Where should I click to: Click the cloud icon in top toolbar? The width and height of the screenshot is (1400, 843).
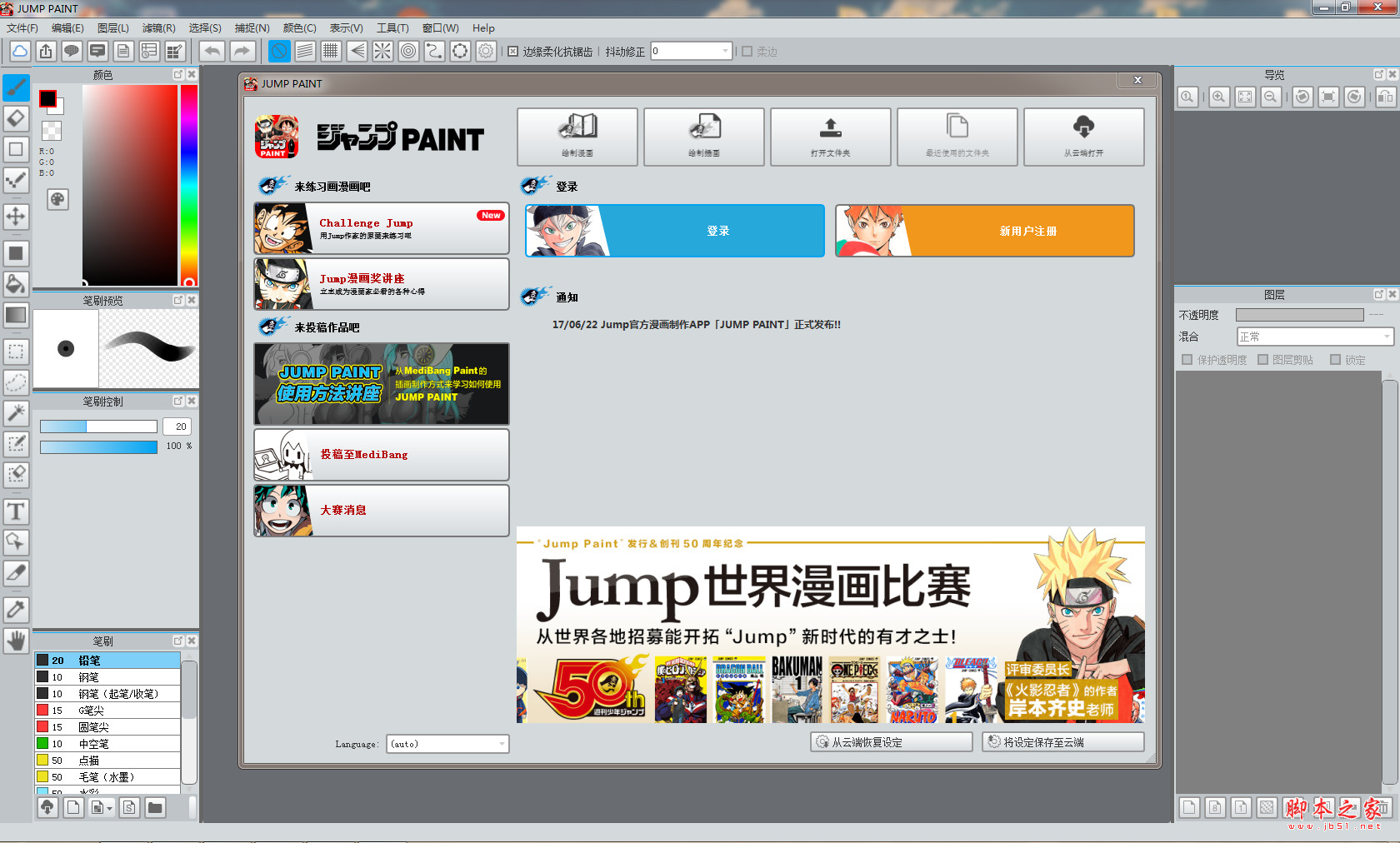pyautogui.click(x=20, y=52)
